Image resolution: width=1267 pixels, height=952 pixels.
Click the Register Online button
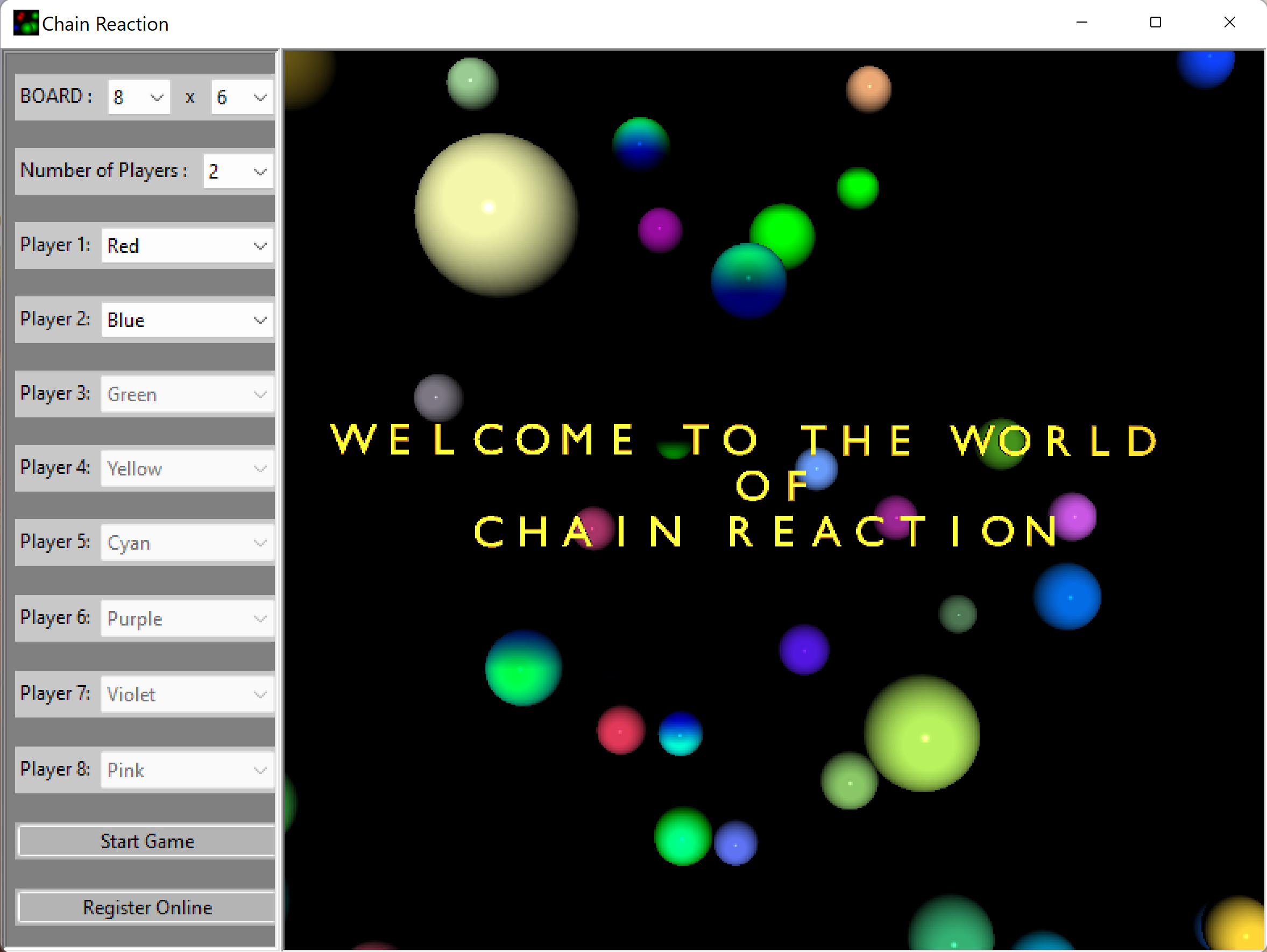[147, 907]
